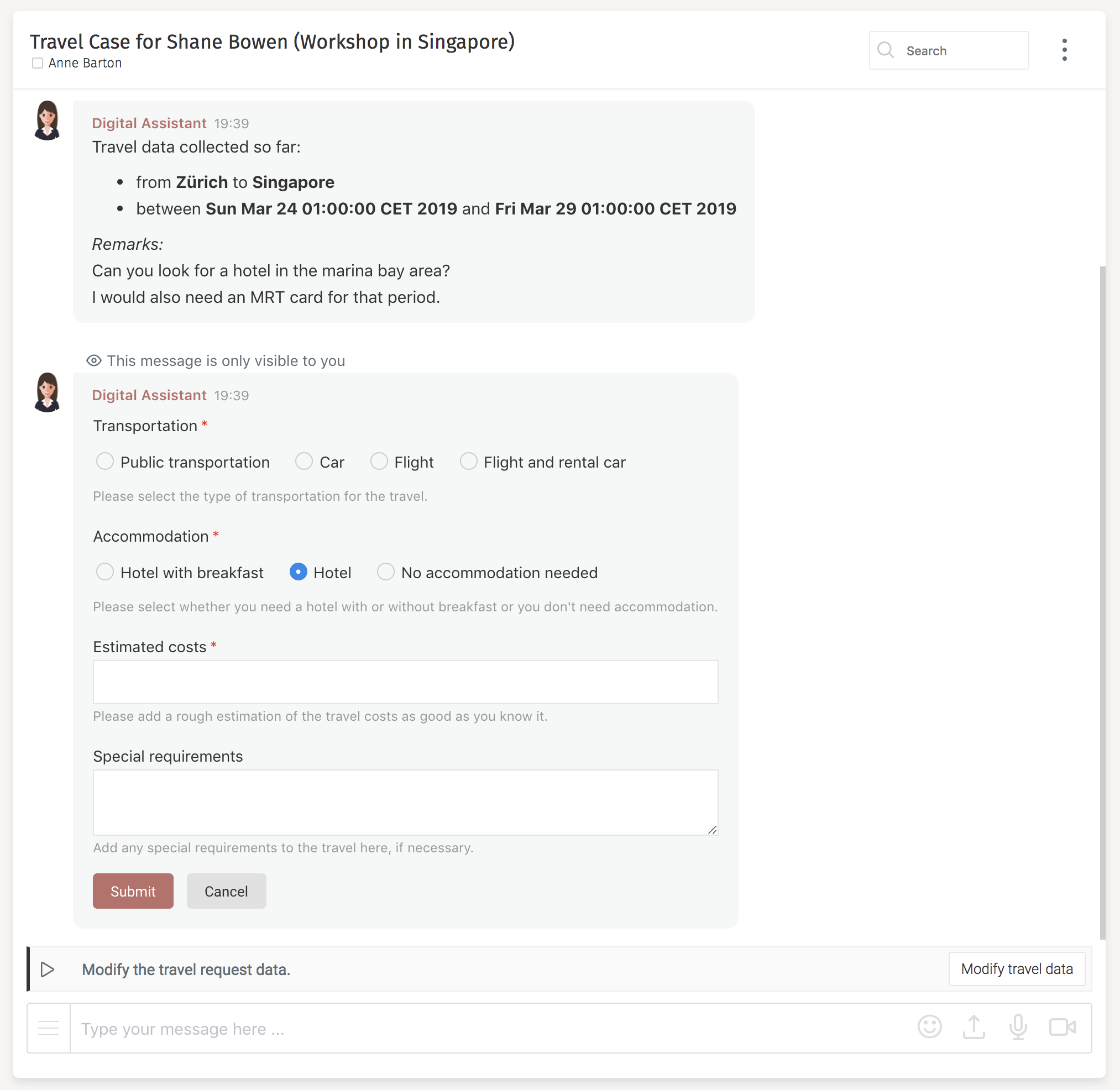Click the Digital Assistant avatar
The width and height of the screenshot is (1120, 1090).
click(x=48, y=120)
